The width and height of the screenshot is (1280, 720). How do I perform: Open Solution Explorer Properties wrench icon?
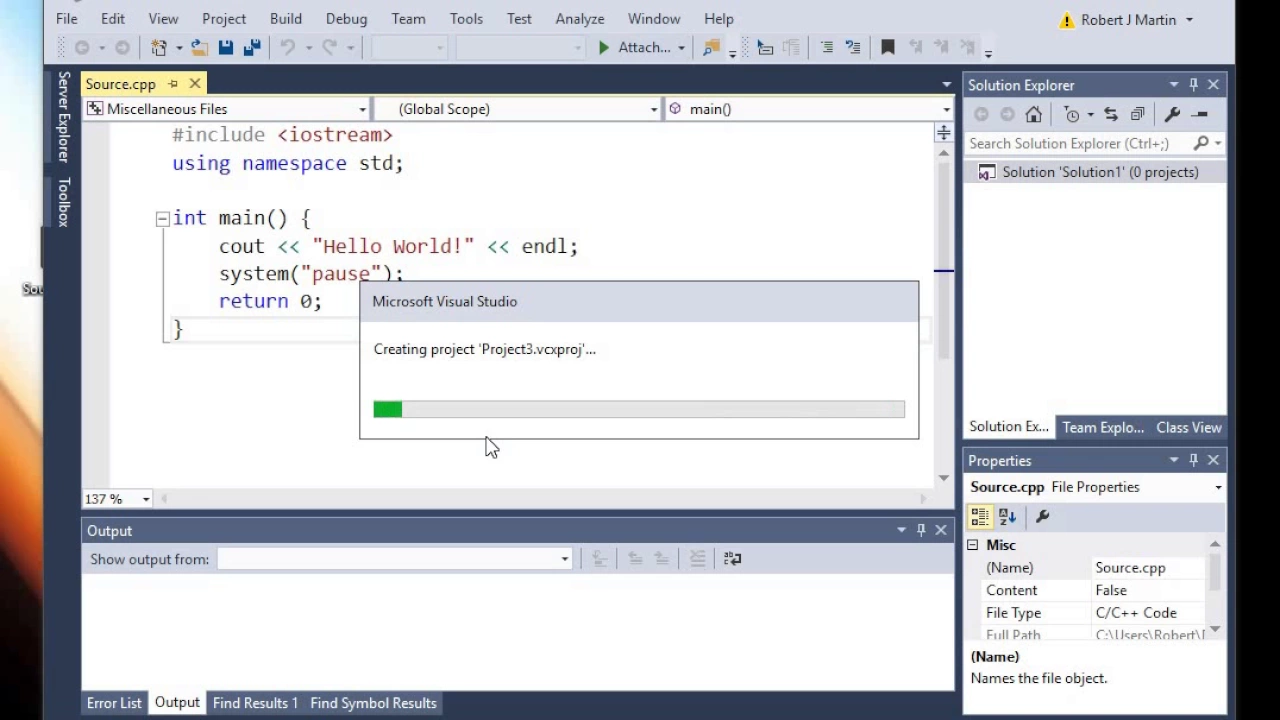(1172, 114)
